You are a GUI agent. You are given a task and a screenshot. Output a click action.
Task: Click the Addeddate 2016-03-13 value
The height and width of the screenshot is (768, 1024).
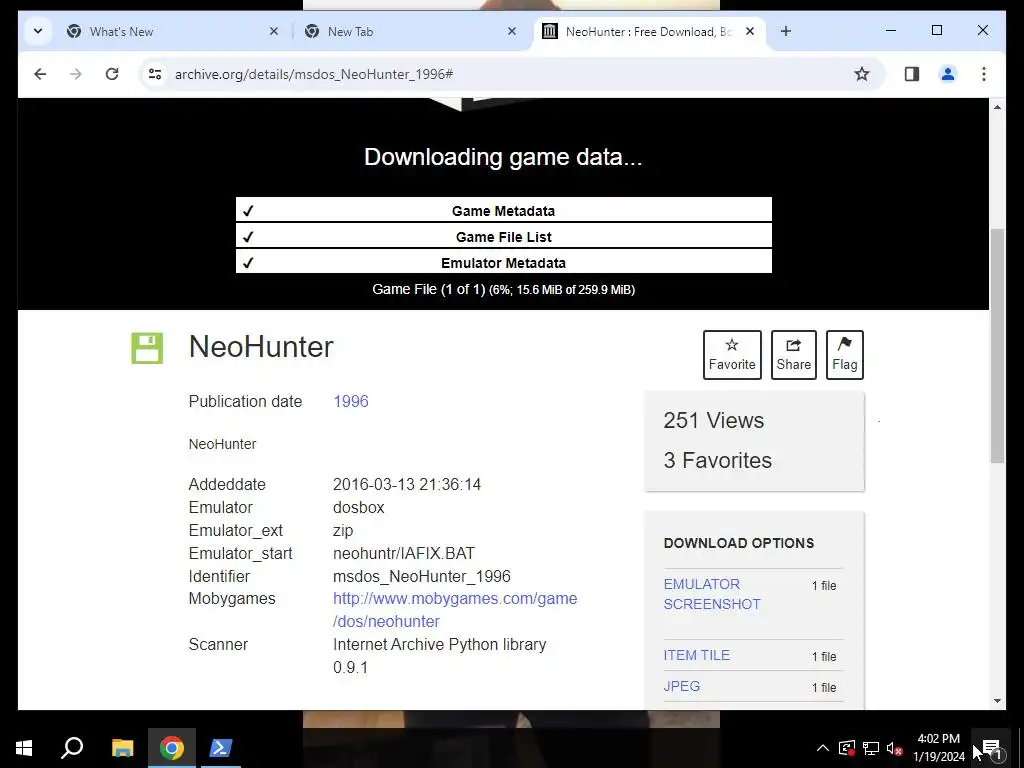[407, 484]
